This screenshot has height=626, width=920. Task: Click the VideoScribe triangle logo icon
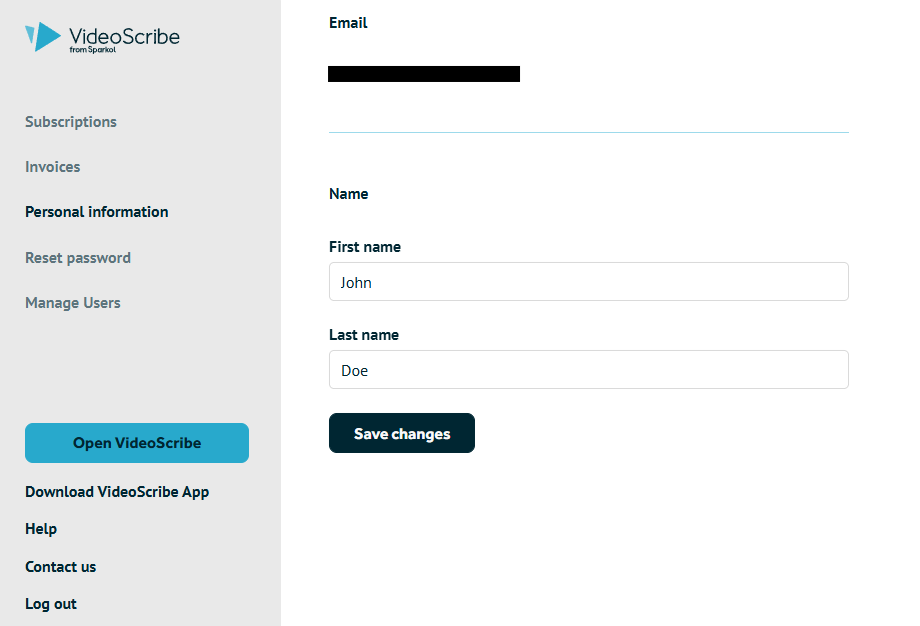coord(43,36)
